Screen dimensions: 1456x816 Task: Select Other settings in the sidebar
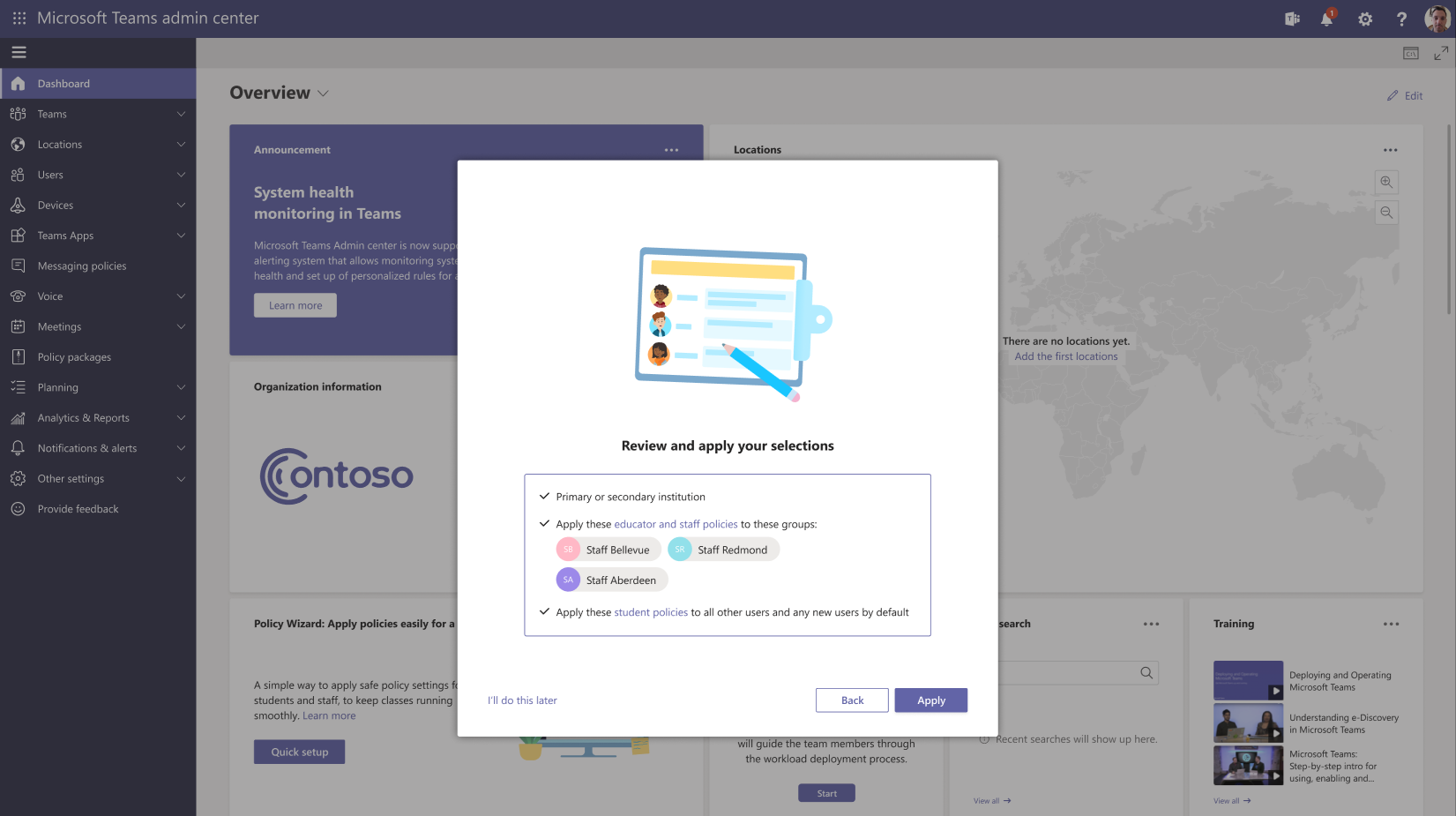click(71, 478)
